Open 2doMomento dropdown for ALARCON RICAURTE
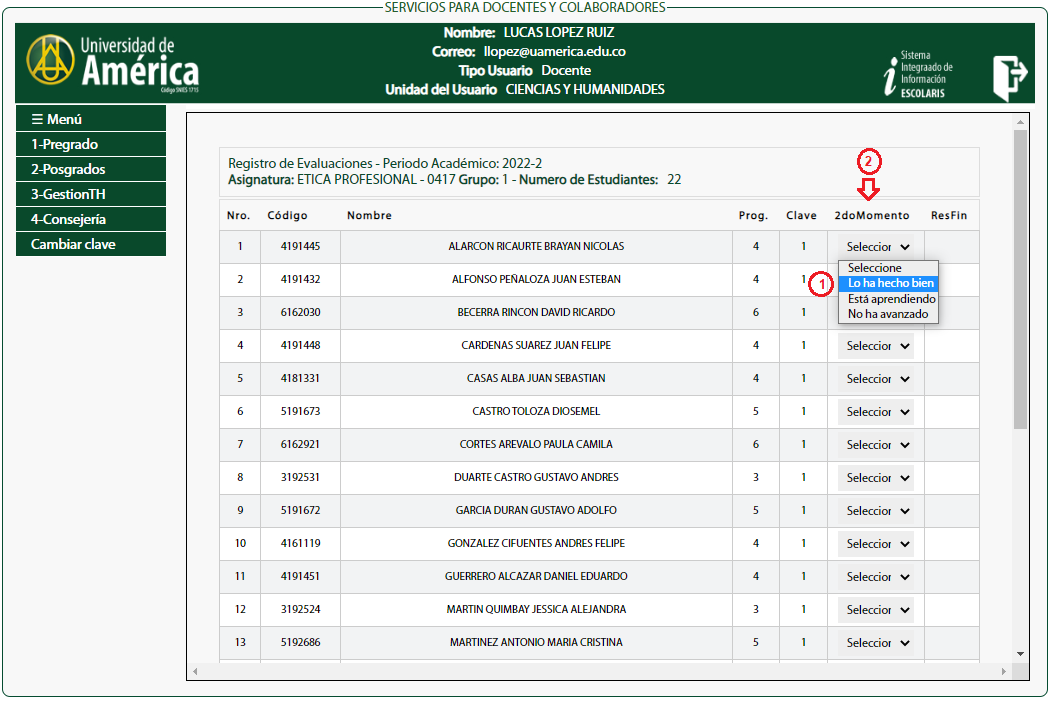1051x701 pixels. coord(876,247)
